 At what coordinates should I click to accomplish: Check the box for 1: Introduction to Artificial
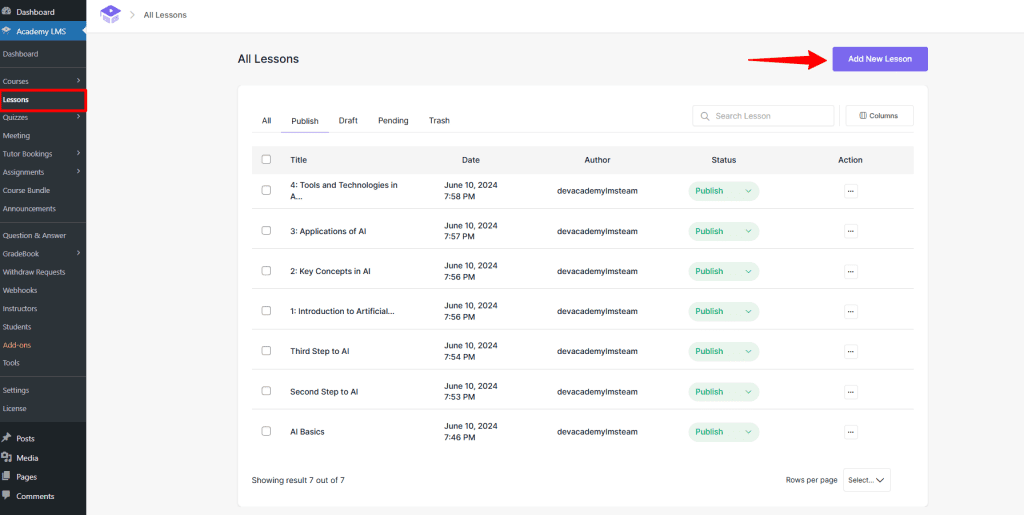point(266,311)
